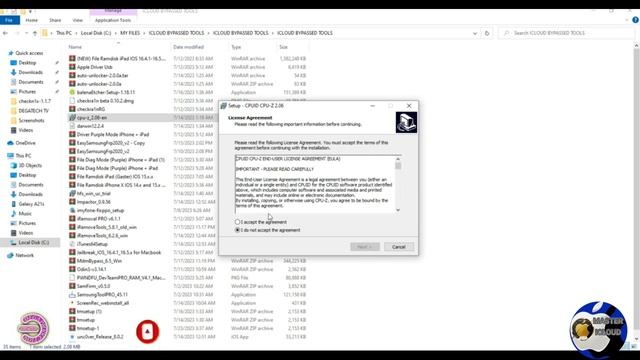Viewport: 640px width, 360px height.
Task: Expand the address bar history dropdown
Action: tap(475, 33)
